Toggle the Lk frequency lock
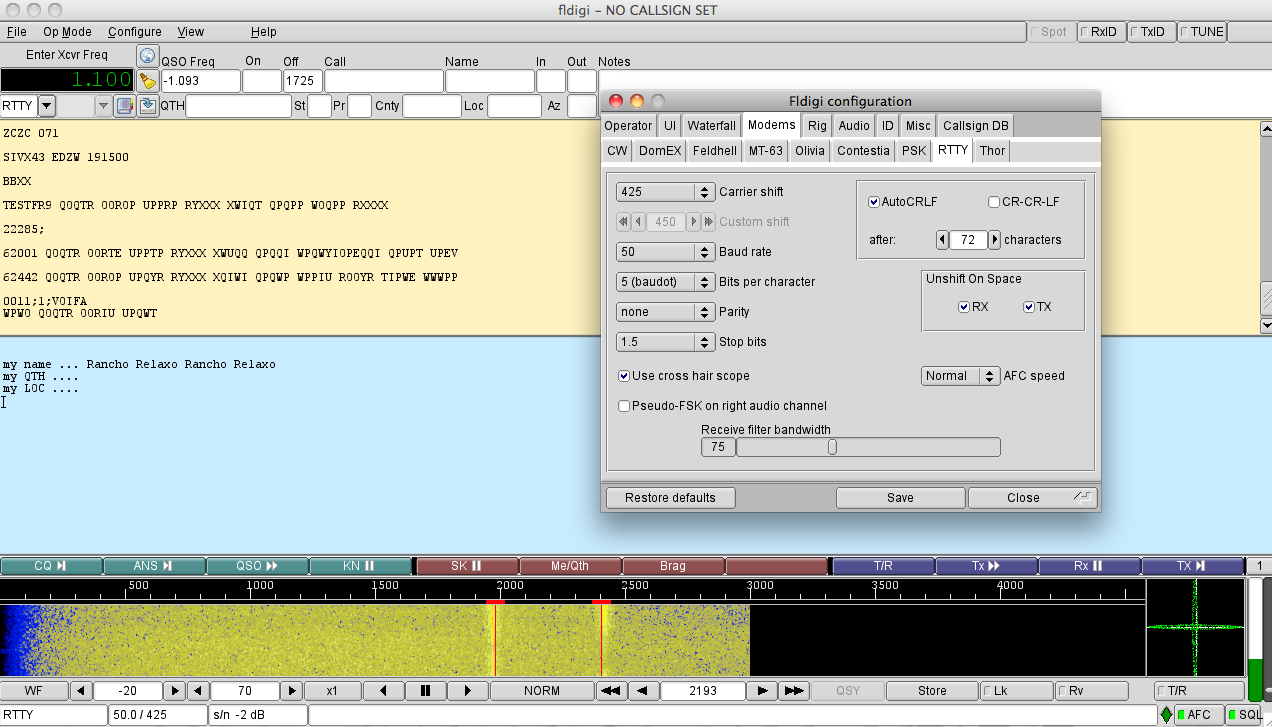Viewport: 1272px width, 727px height. coord(1015,691)
